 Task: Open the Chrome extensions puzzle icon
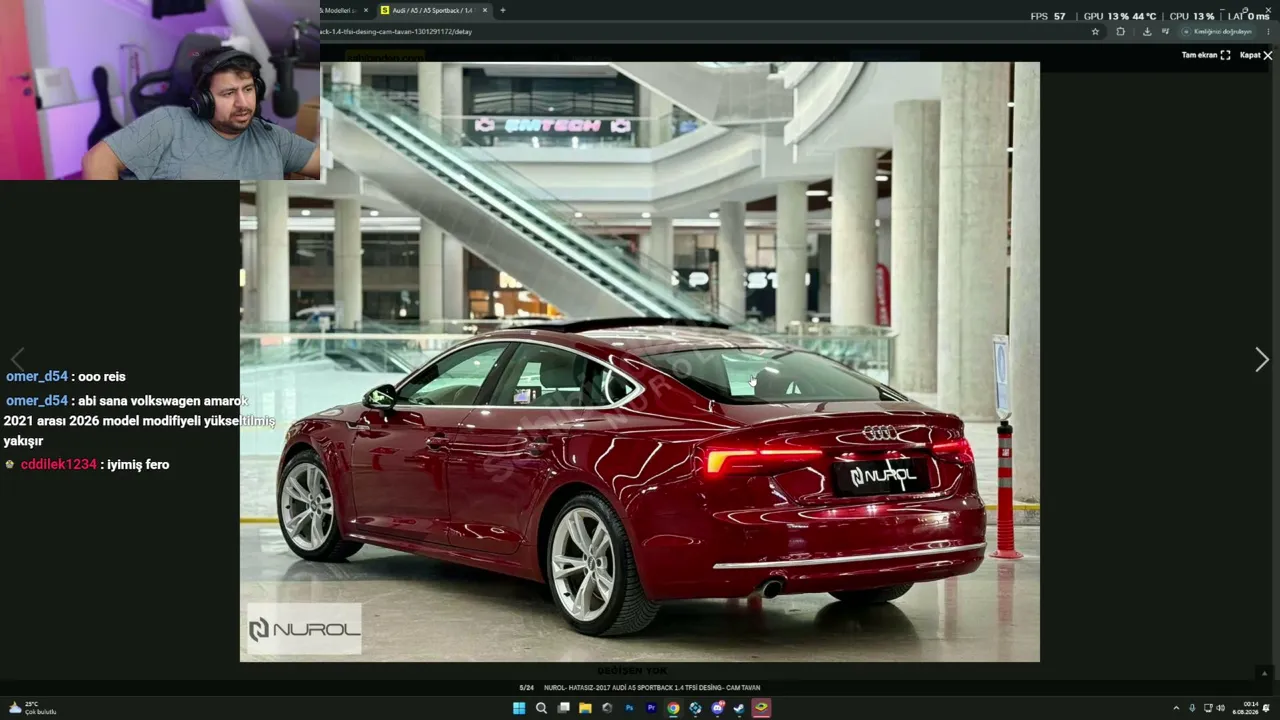pos(1120,31)
